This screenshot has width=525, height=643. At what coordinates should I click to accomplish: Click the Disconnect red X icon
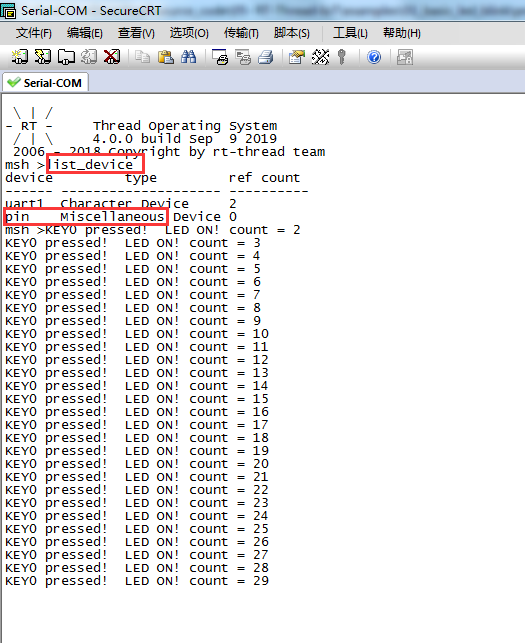pos(112,57)
